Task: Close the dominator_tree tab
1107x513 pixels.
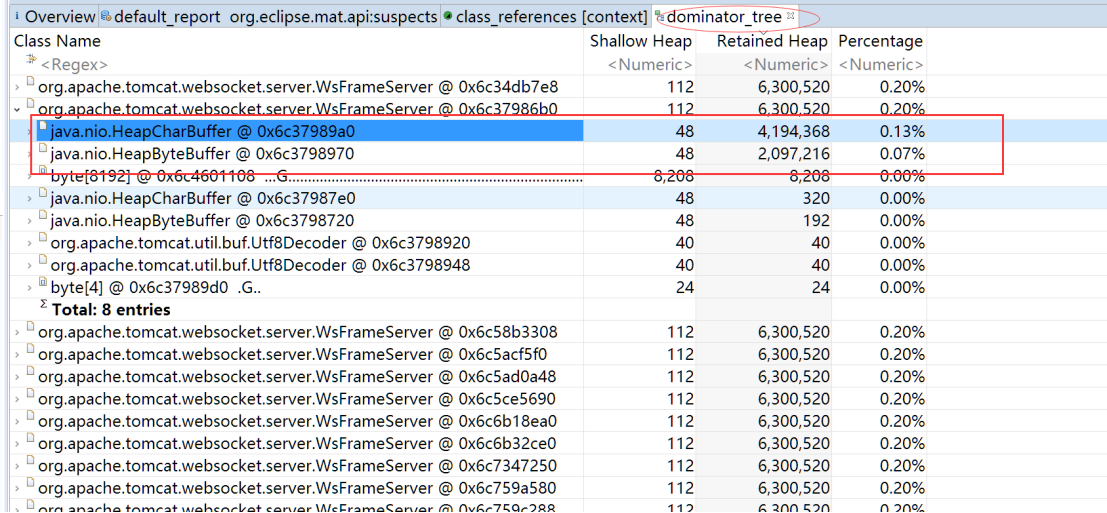Action: [x=791, y=16]
